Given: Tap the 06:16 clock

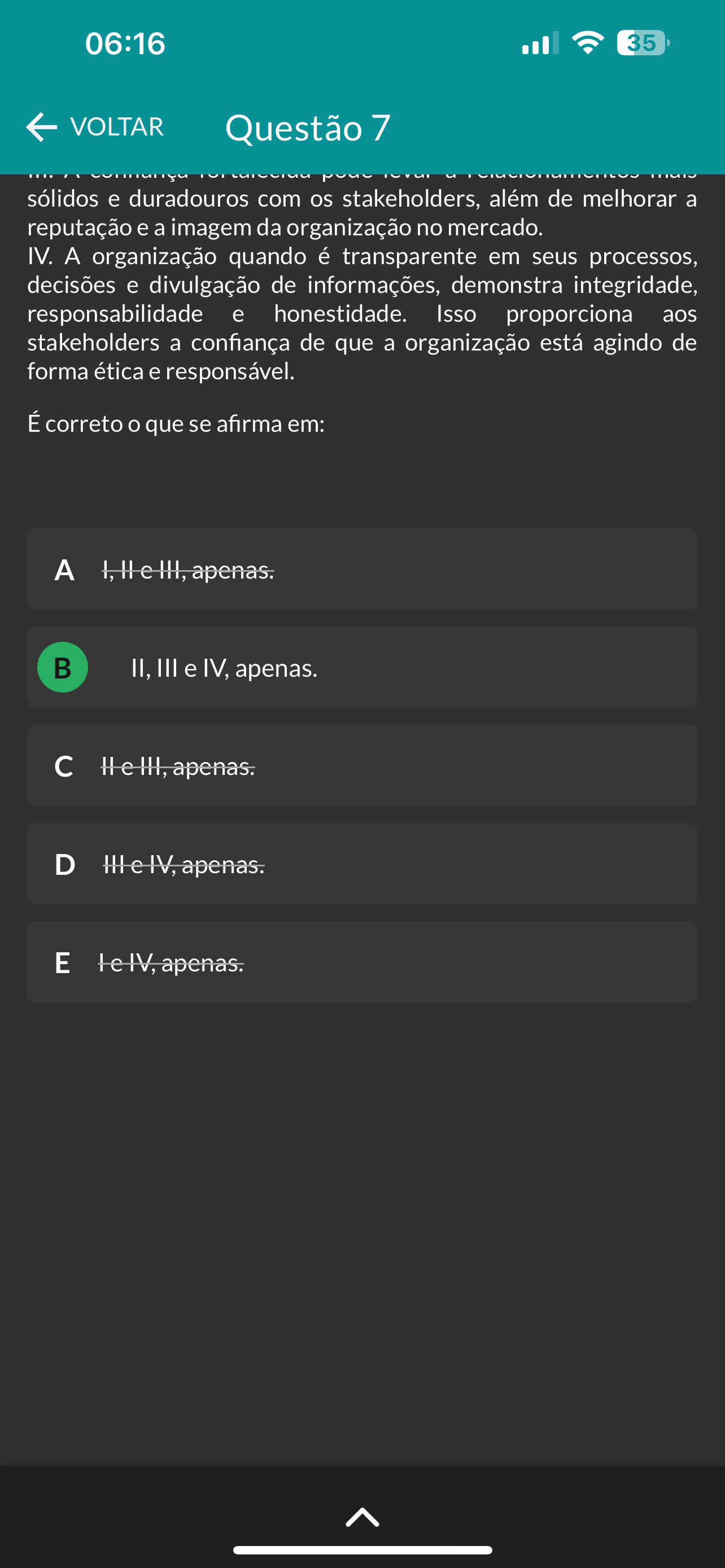Looking at the screenshot, I should 125,44.
